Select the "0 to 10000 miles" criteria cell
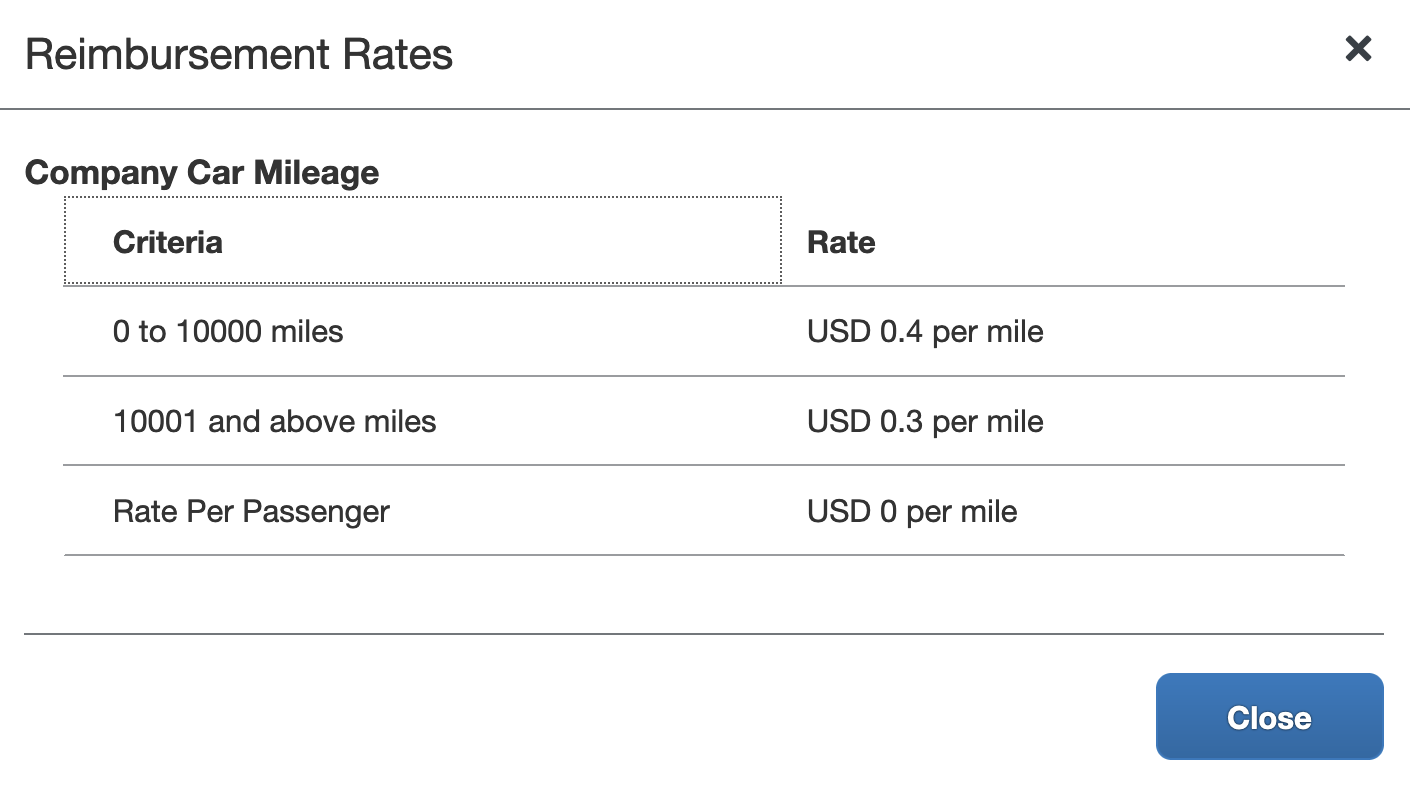1410x790 pixels. pos(228,332)
